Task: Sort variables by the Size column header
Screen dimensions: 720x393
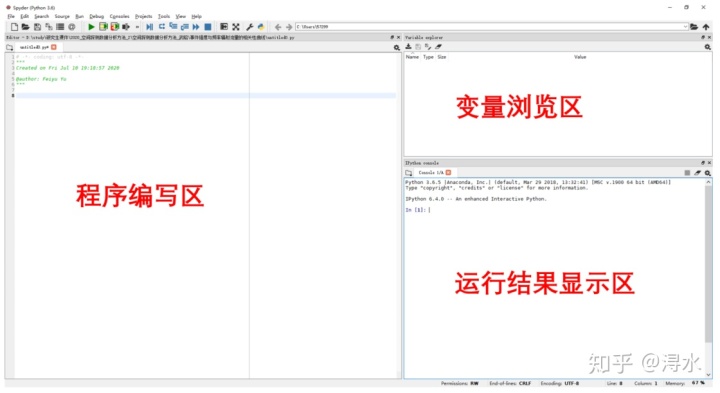Action: click(x=442, y=57)
